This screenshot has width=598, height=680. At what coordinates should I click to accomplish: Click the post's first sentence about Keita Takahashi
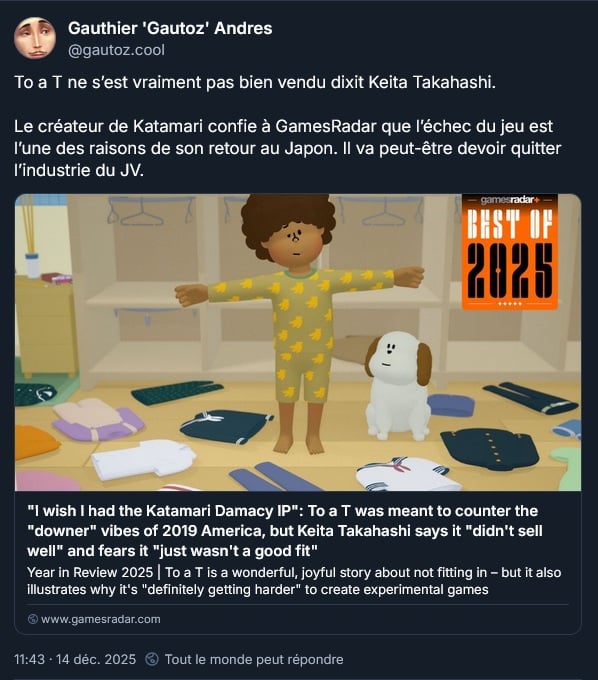click(x=255, y=82)
